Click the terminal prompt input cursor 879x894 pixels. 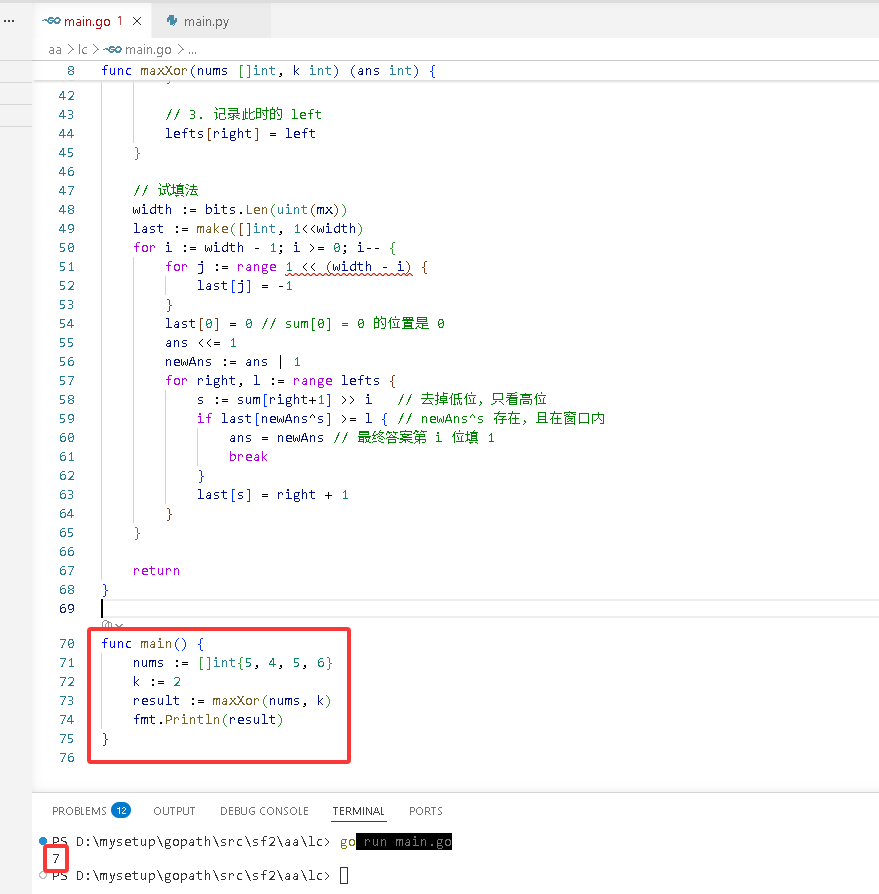(344, 875)
